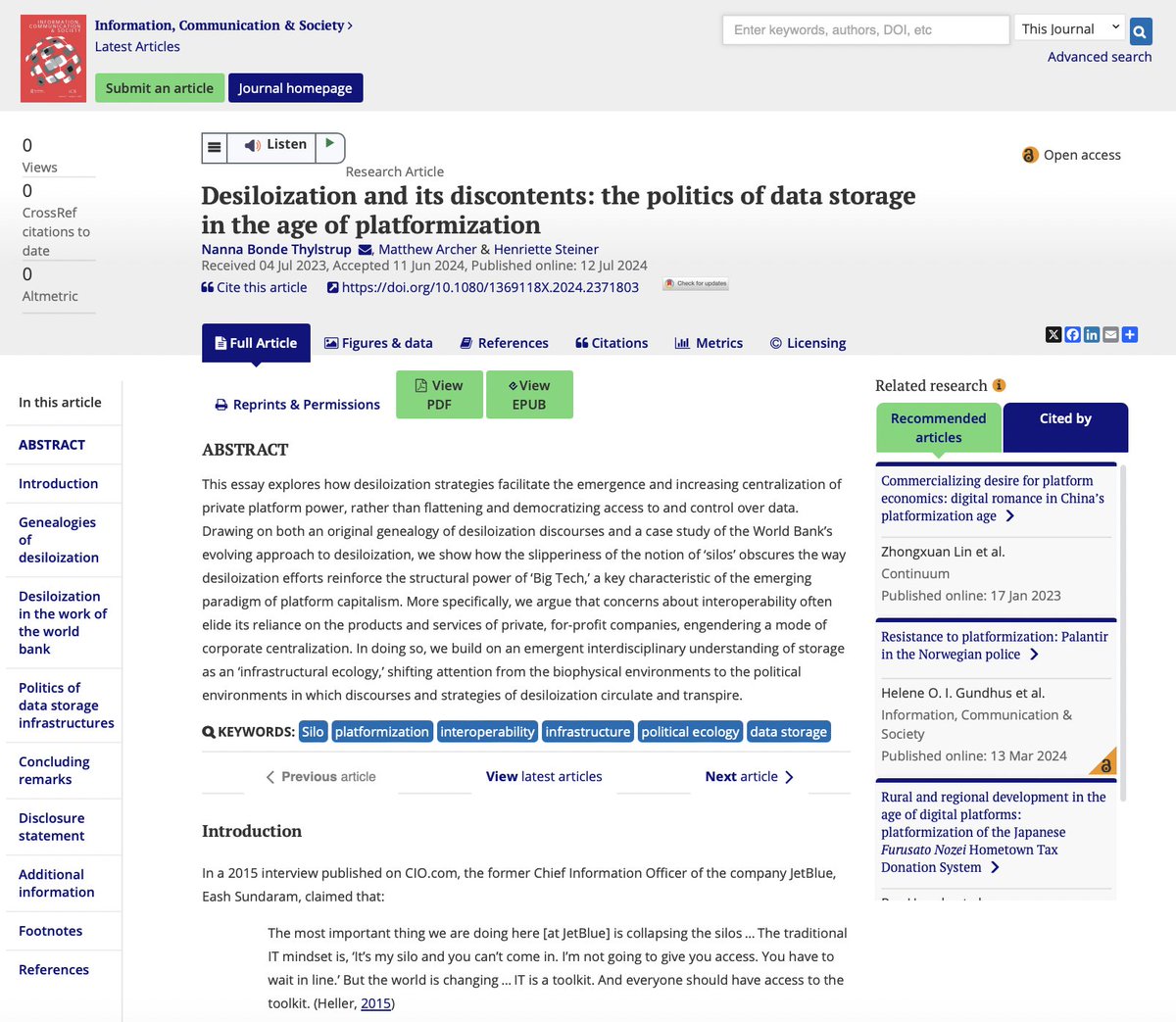The height and width of the screenshot is (1022, 1176).
Task: Click the journal cover thumbnail
Action: 54,59
